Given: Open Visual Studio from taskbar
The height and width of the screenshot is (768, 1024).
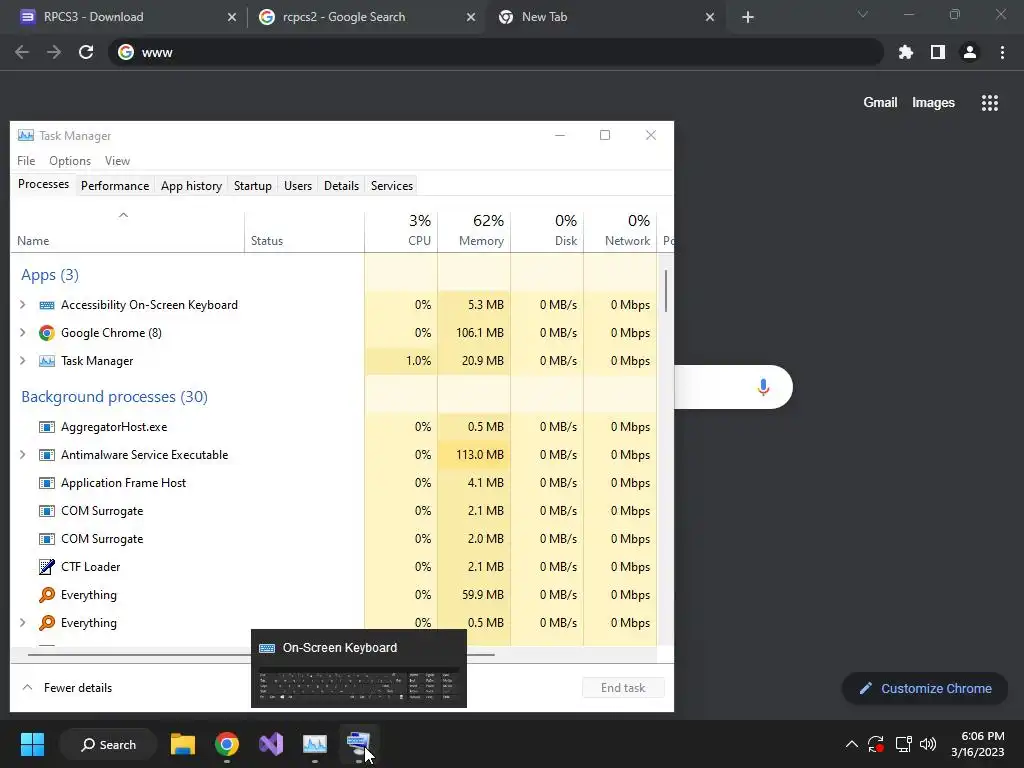Looking at the screenshot, I should [270, 744].
